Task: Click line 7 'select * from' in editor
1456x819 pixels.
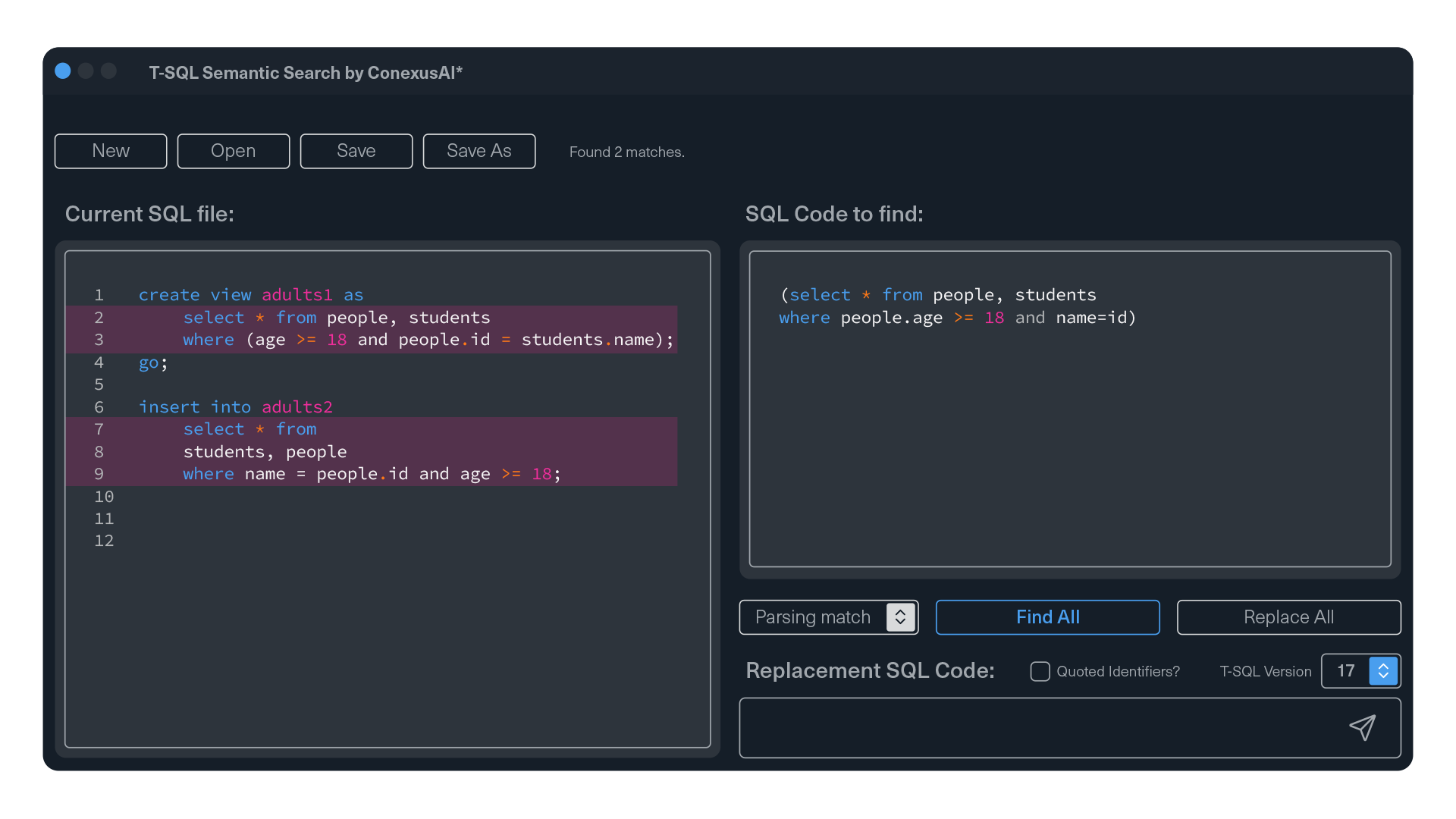Action: click(249, 429)
